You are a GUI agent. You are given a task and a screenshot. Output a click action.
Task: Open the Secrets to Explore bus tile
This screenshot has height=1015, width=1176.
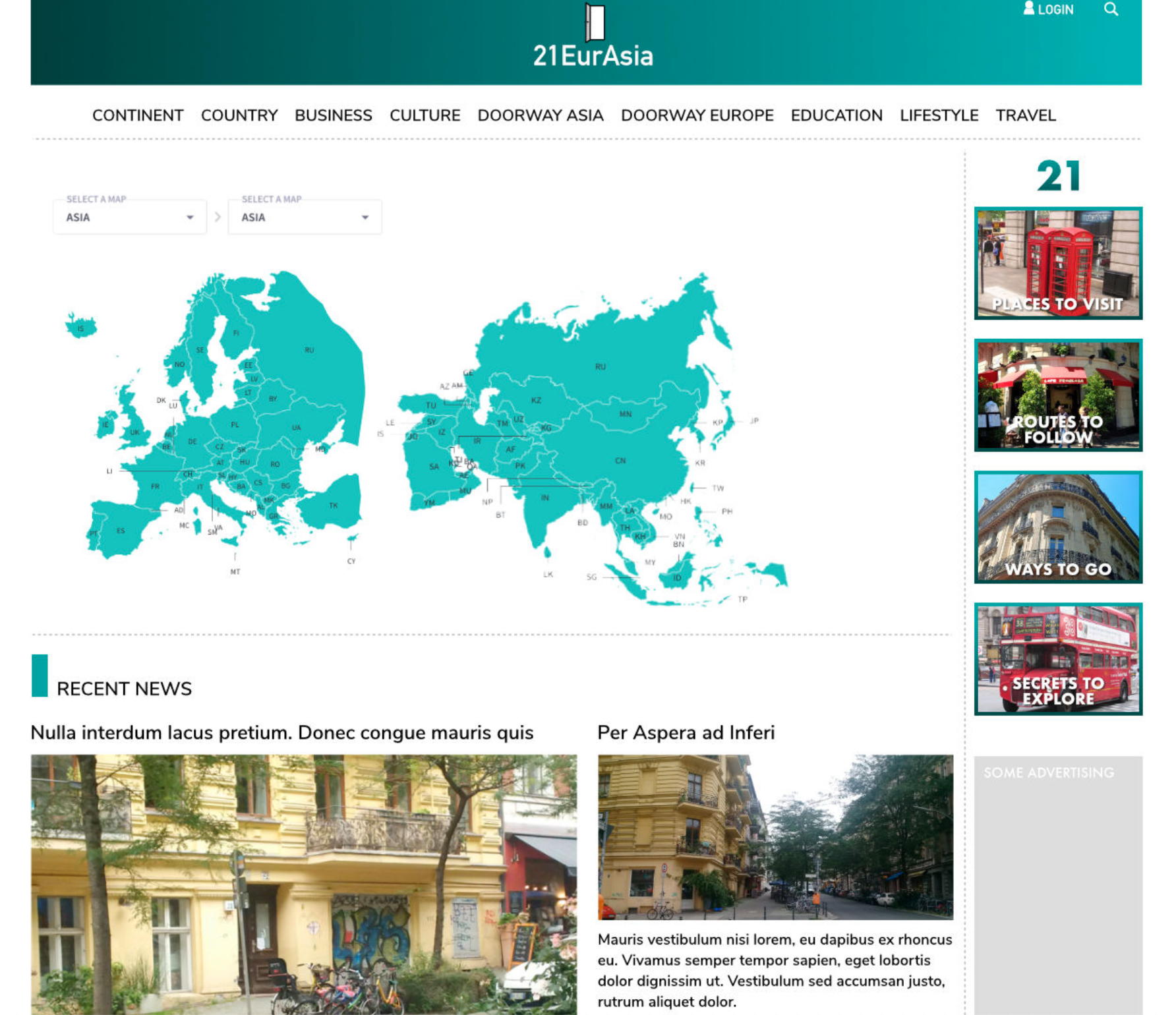[x=1058, y=659]
